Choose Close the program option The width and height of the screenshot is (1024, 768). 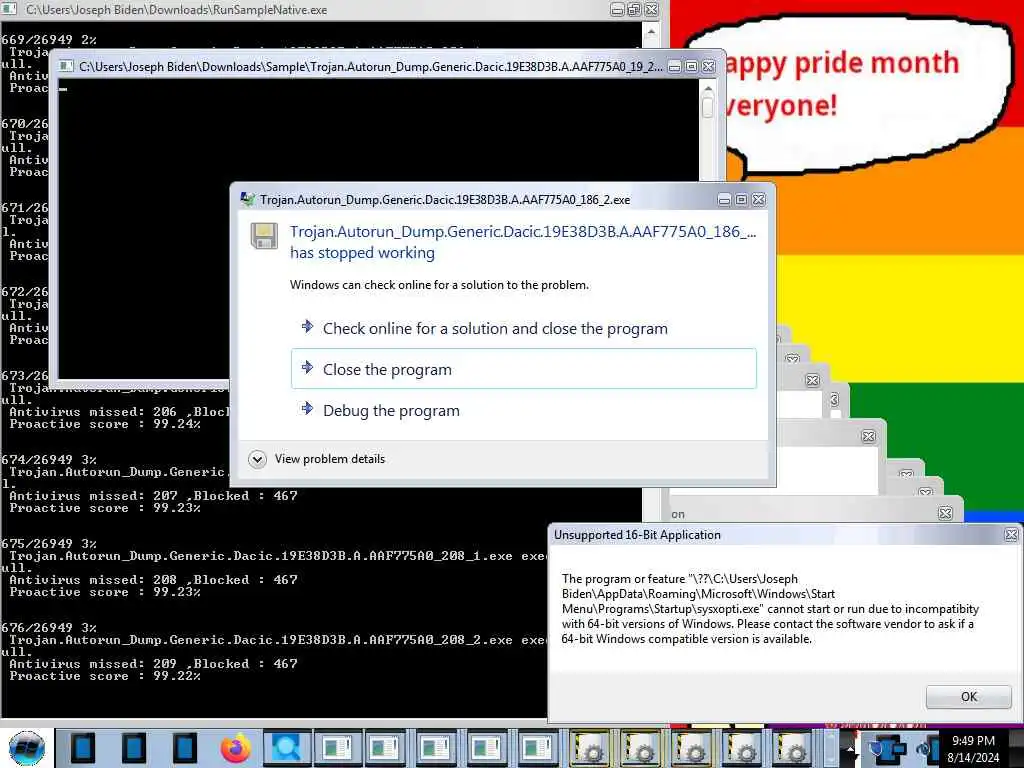click(524, 369)
